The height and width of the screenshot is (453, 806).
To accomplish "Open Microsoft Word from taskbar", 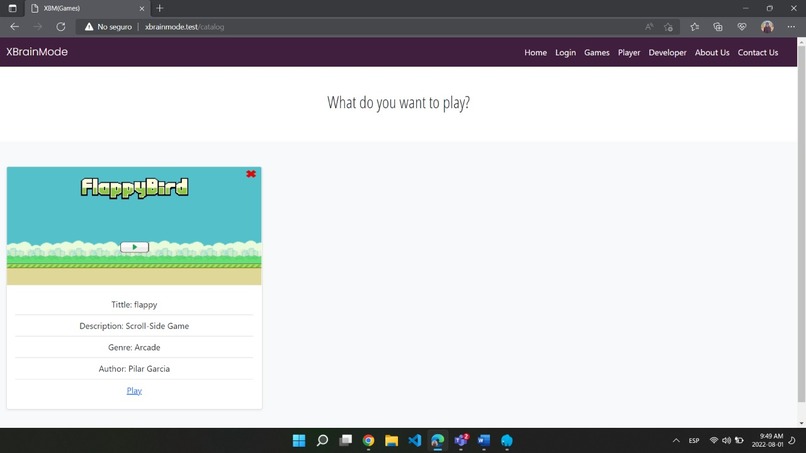I will (x=484, y=441).
